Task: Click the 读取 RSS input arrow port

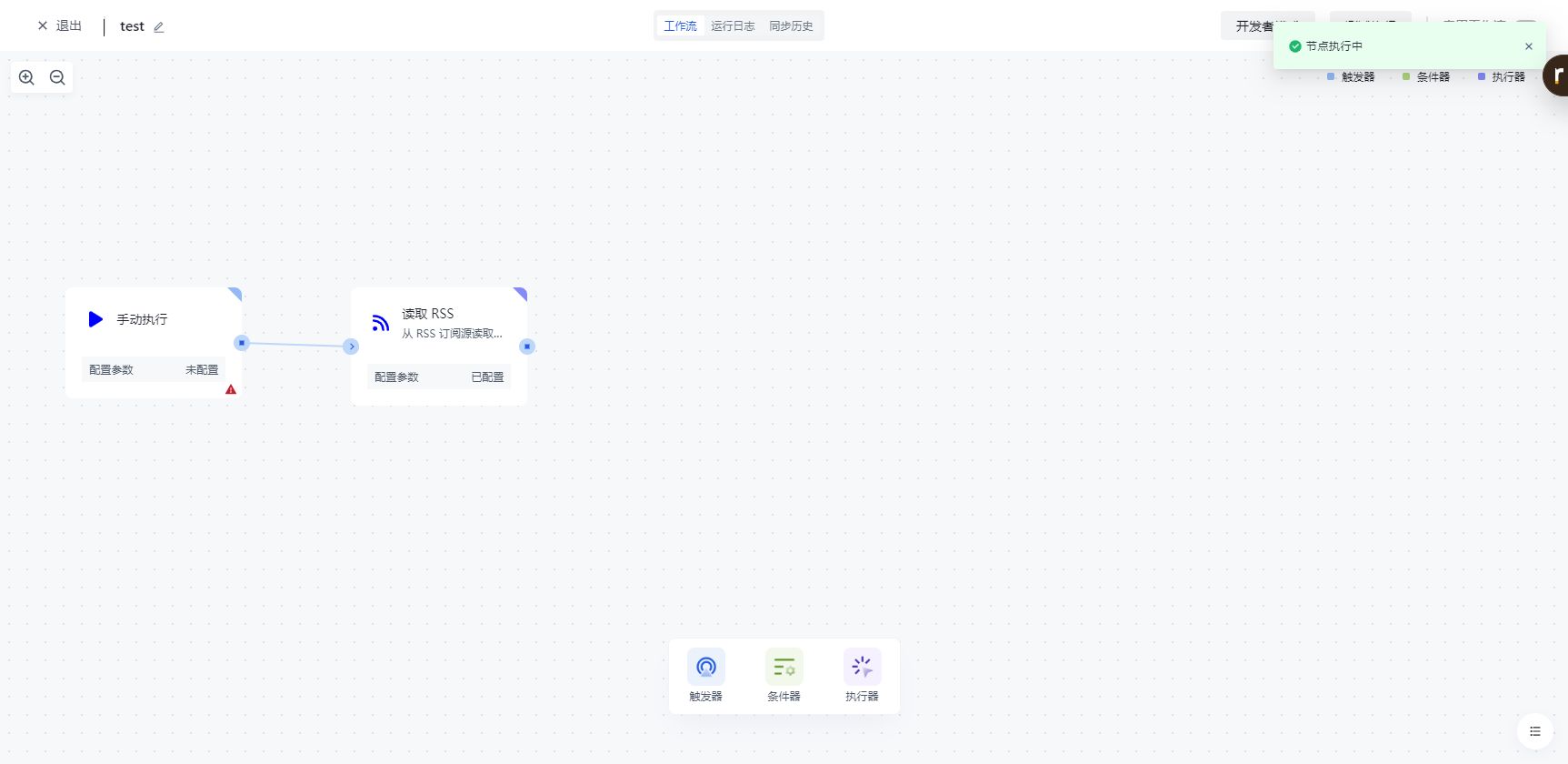Action: (x=352, y=347)
